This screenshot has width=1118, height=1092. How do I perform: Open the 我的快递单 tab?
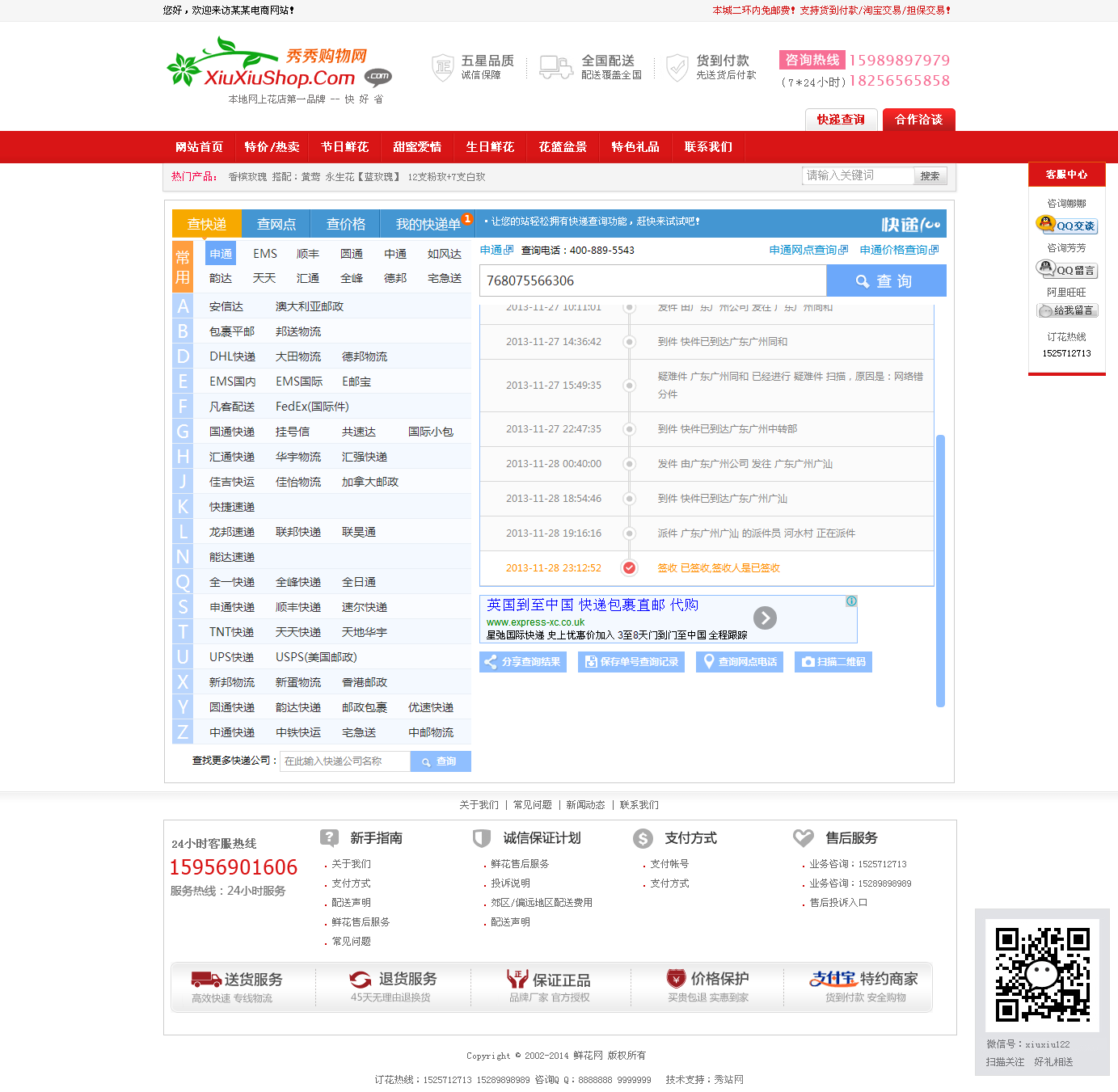pyautogui.click(x=428, y=224)
